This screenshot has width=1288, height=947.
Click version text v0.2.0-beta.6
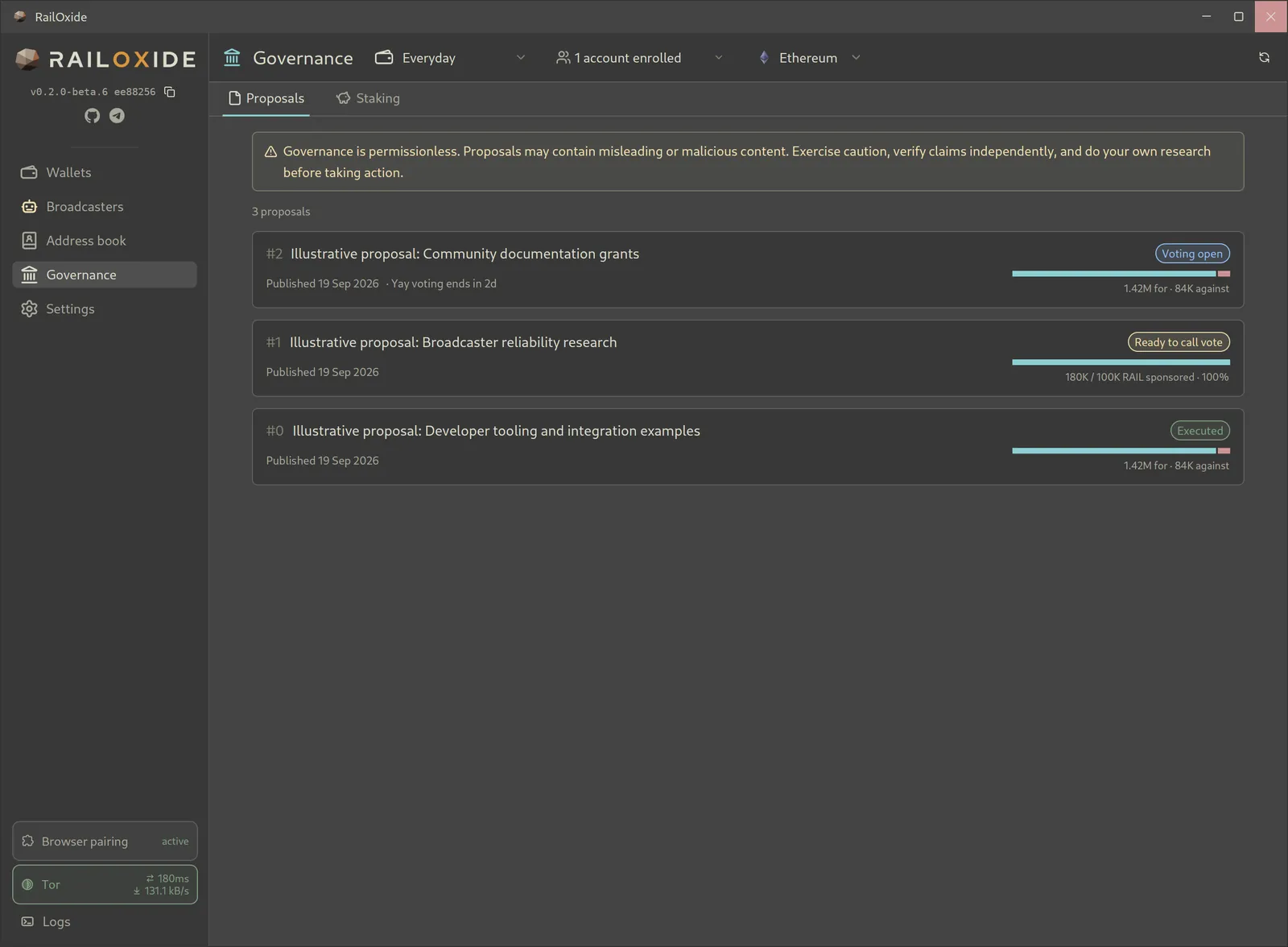coord(69,92)
